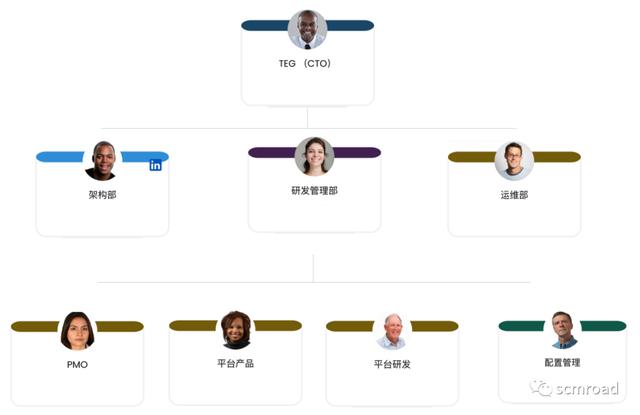The height and width of the screenshot is (415, 640).
Task: Open the 架构部 department label
Action: [102, 195]
